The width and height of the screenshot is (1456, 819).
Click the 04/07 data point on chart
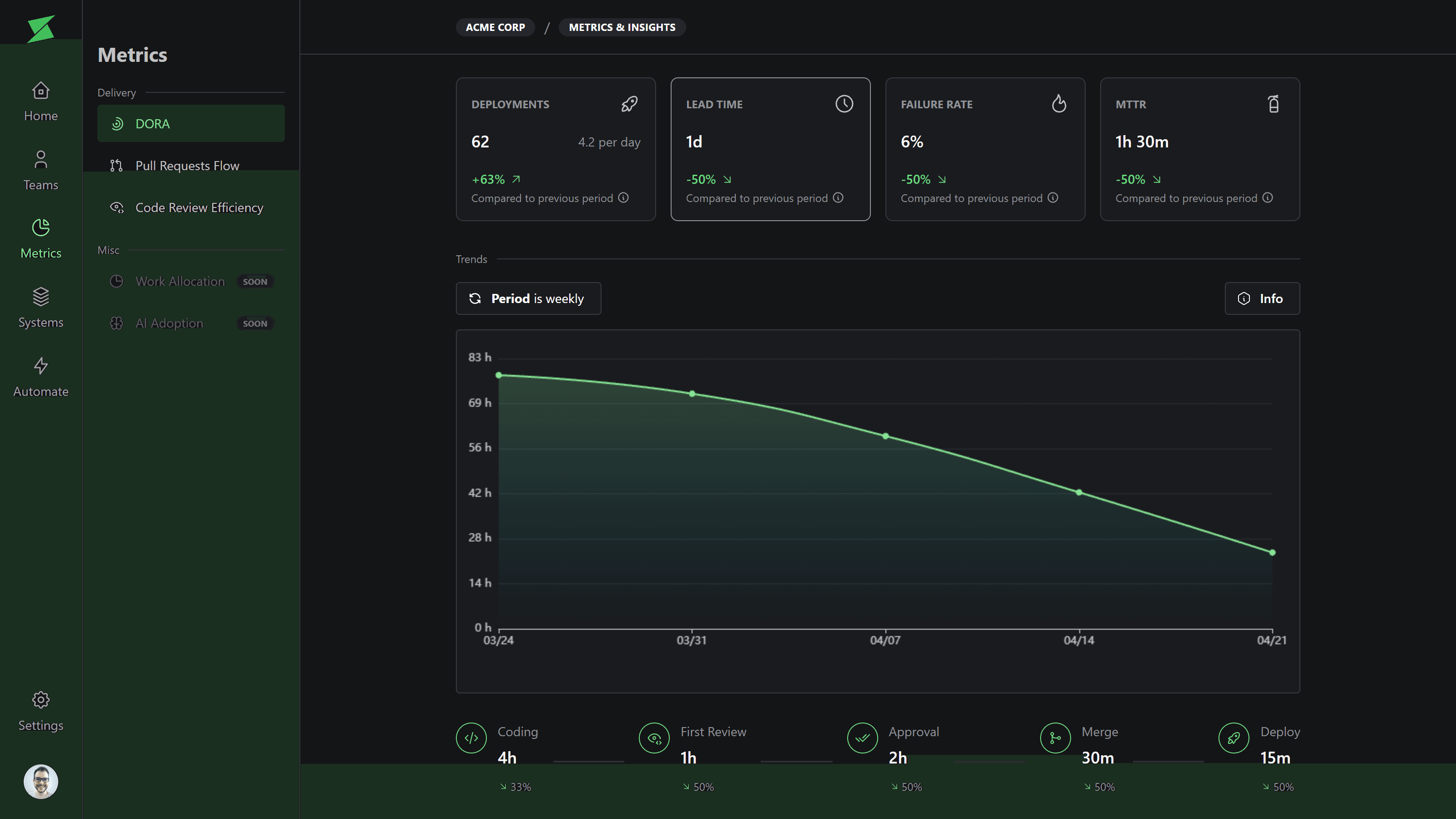885,436
